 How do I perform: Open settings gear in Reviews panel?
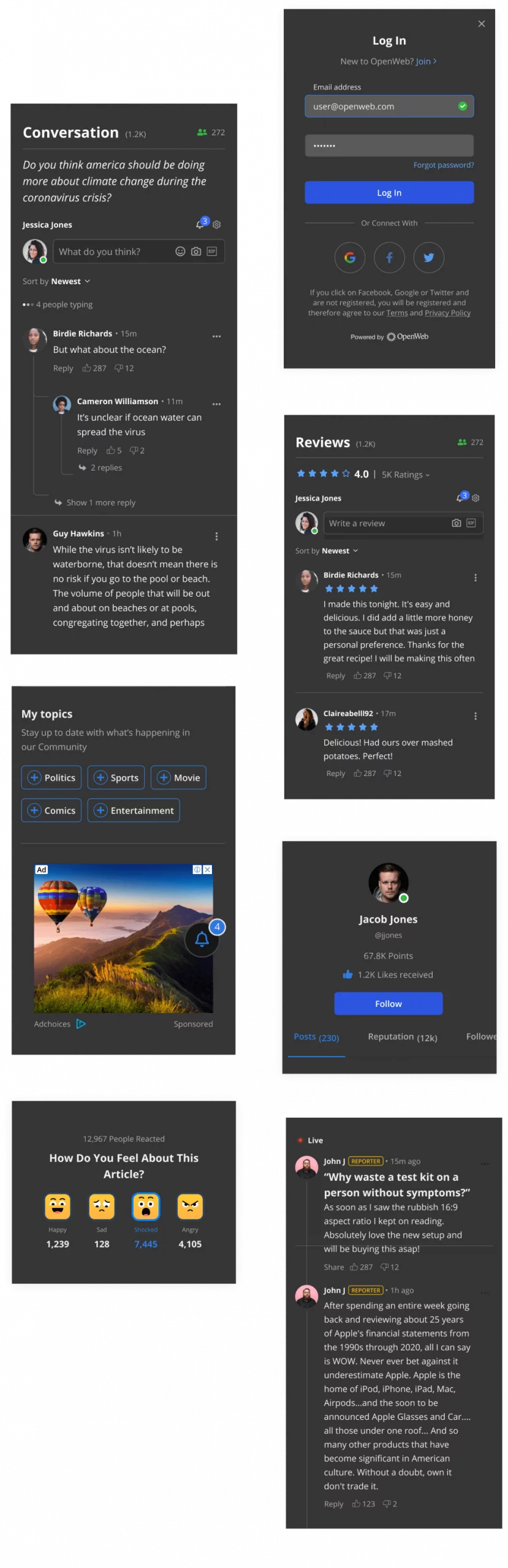(x=476, y=498)
